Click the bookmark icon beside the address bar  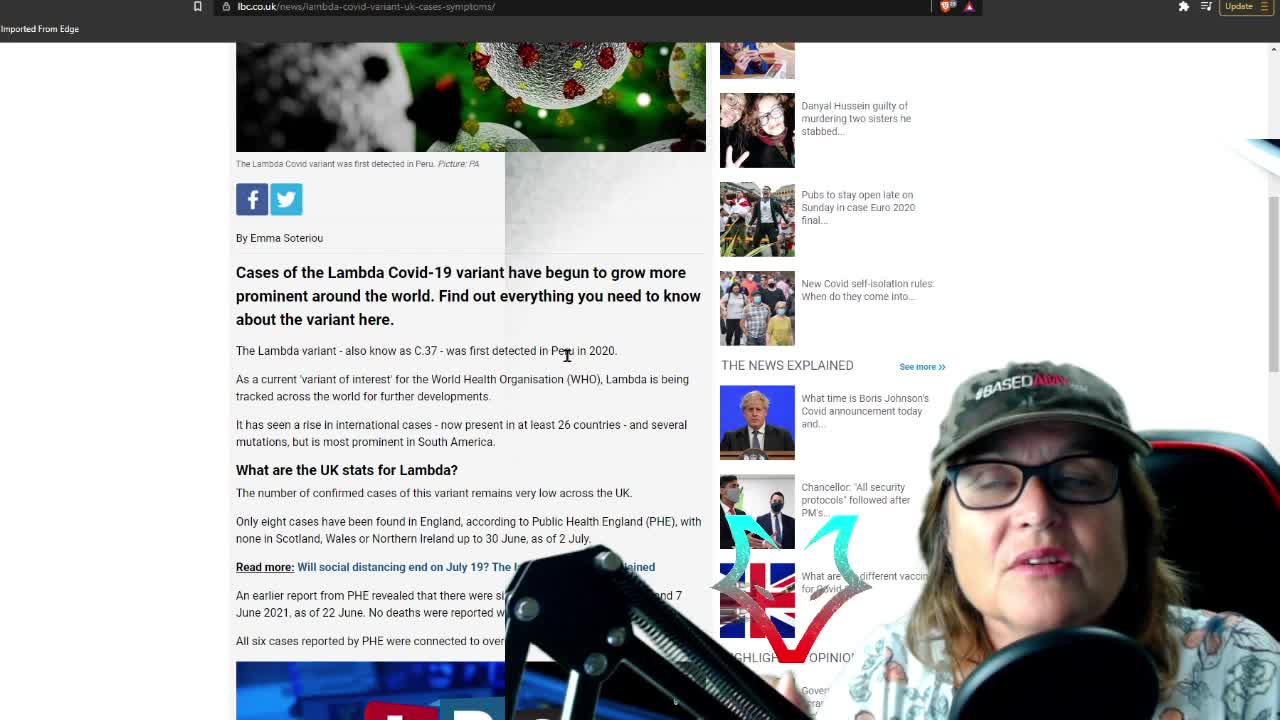198,6
